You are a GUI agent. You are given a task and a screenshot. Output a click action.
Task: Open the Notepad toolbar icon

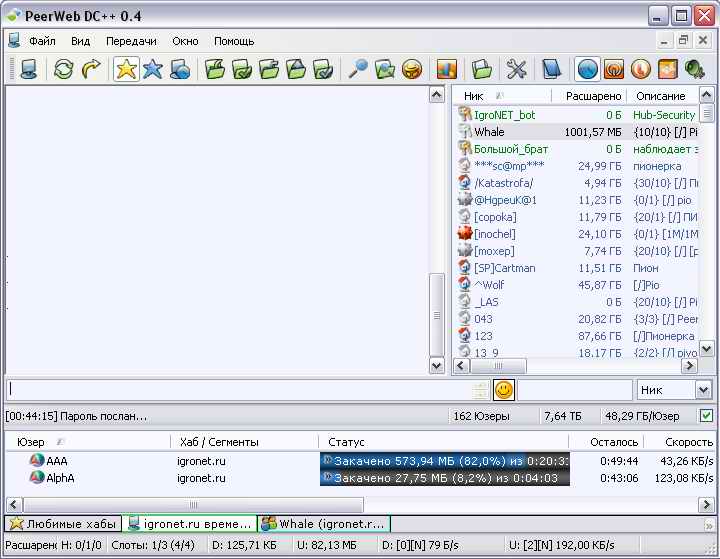[x=551, y=69]
